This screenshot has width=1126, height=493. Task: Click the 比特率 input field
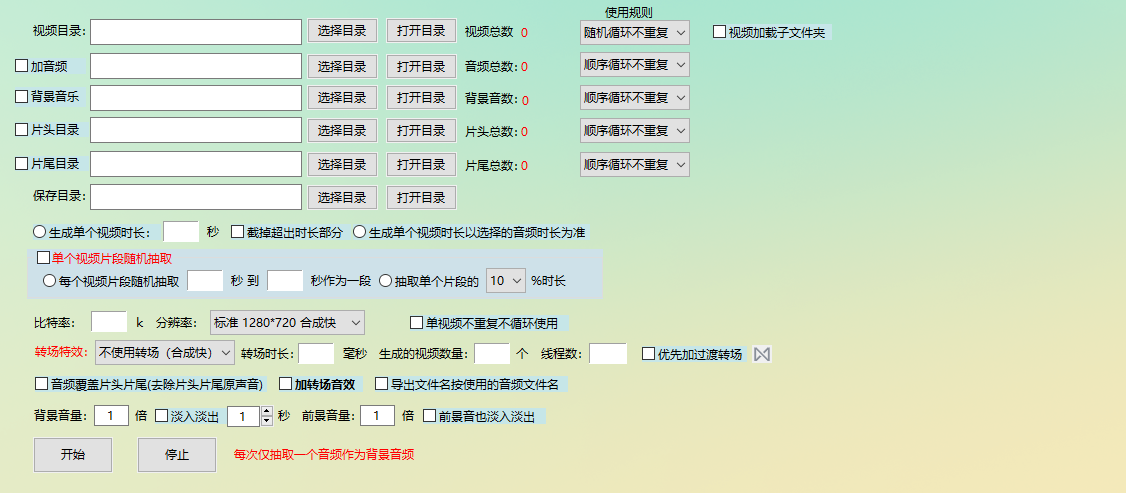(x=109, y=321)
